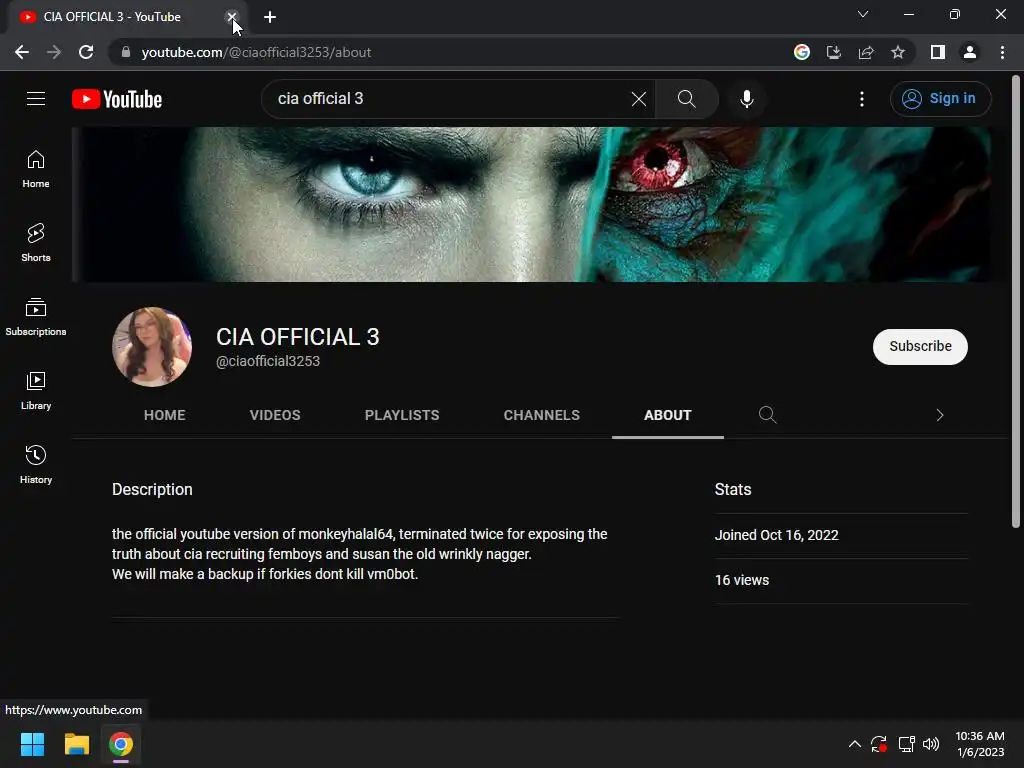Click the browser back arrow
The height and width of the screenshot is (768, 1024).
(x=22, y=52)
